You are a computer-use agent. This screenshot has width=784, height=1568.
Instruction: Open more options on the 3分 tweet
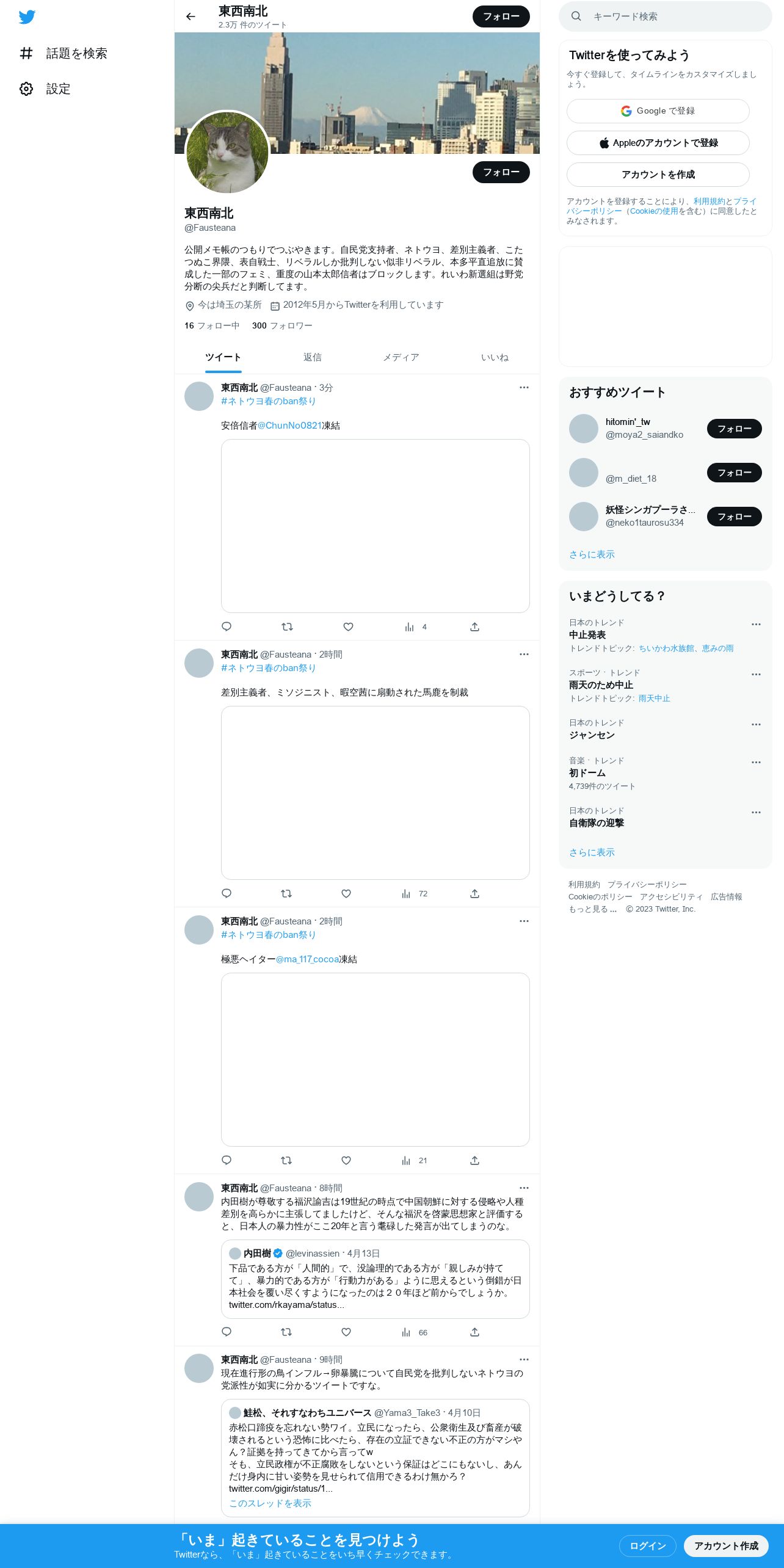(x=524, y=387)
